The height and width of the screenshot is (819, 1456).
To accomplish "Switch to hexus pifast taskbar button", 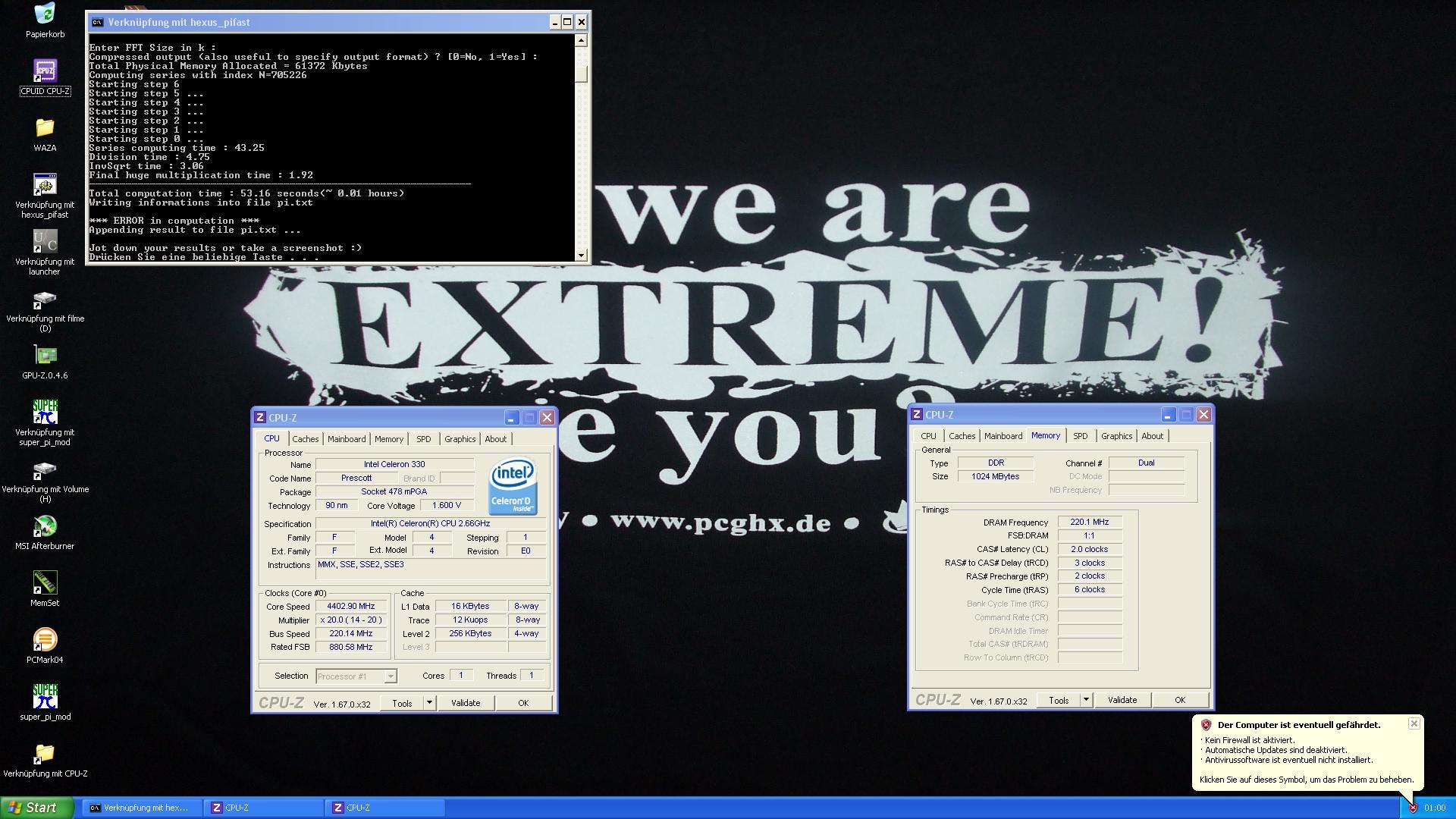I will coord(142,808).
